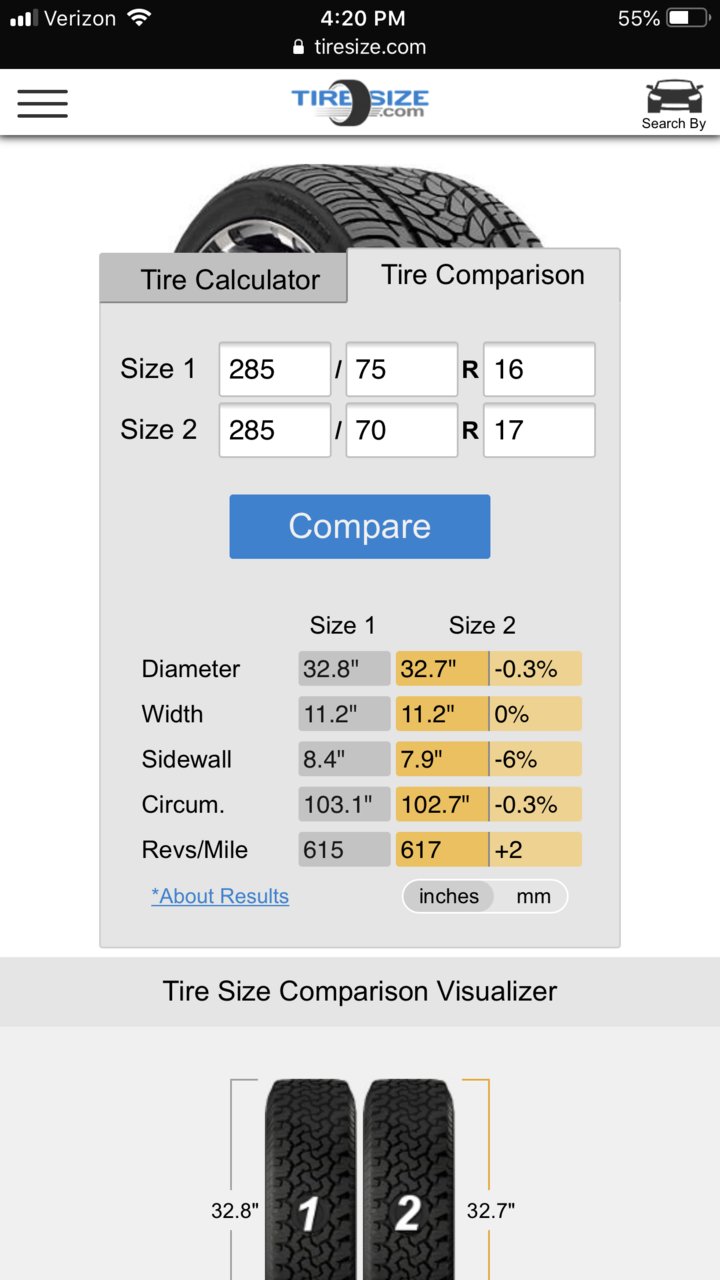
Task: Open the hamburger menu
Action: (42, 103)
